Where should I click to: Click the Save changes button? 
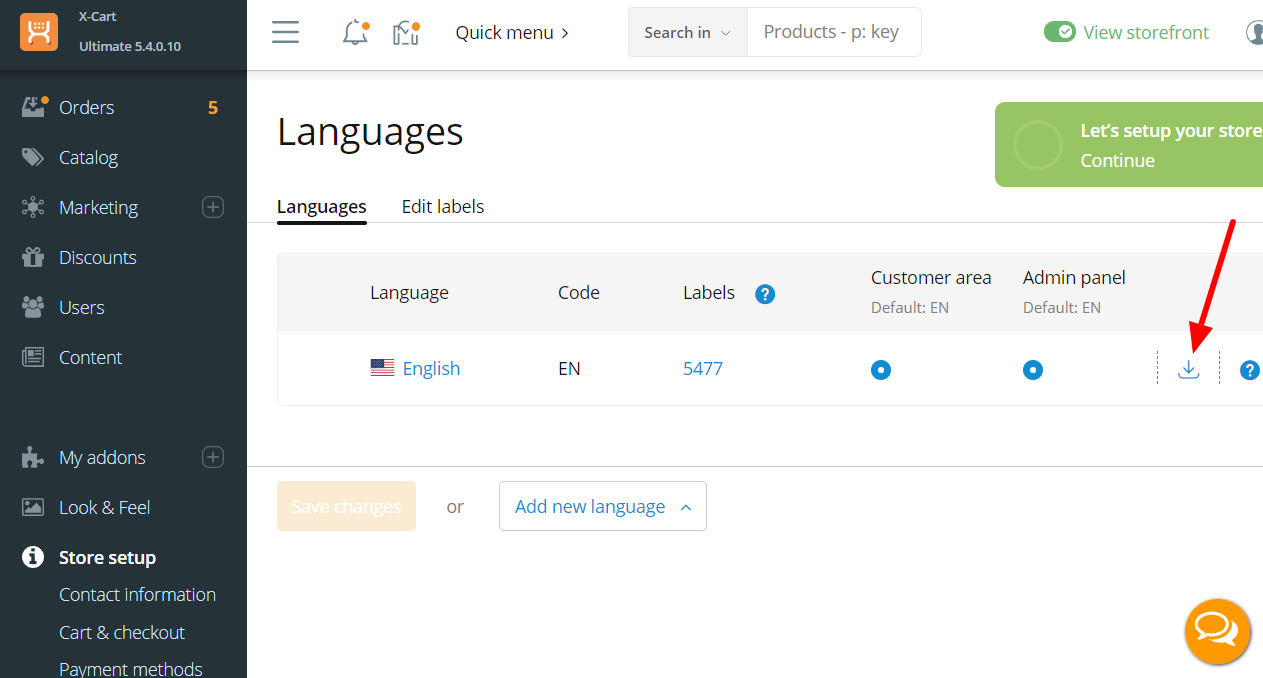point(346,506)
